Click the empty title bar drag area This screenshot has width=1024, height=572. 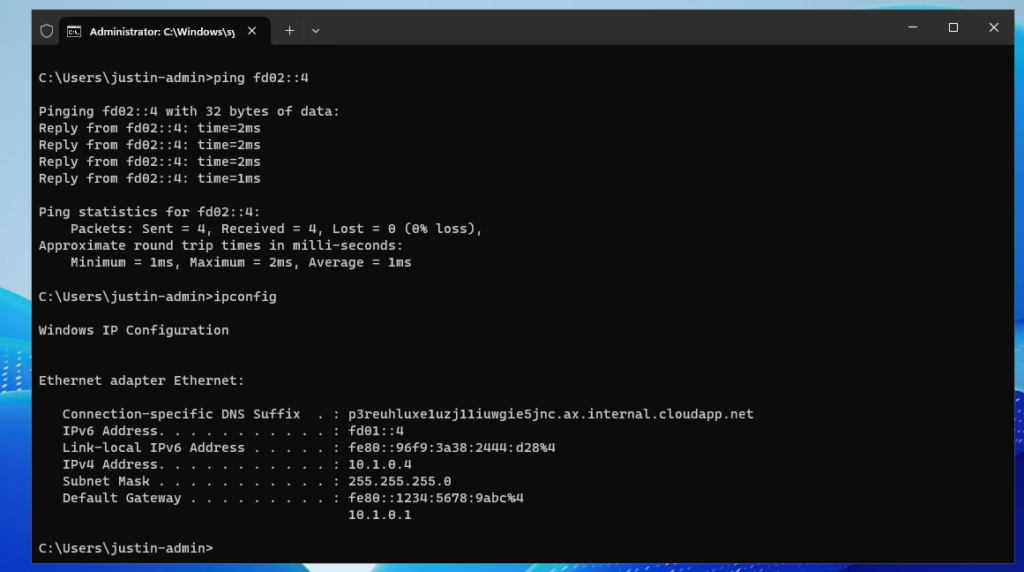pyautogui.click(x=600, y=30)
